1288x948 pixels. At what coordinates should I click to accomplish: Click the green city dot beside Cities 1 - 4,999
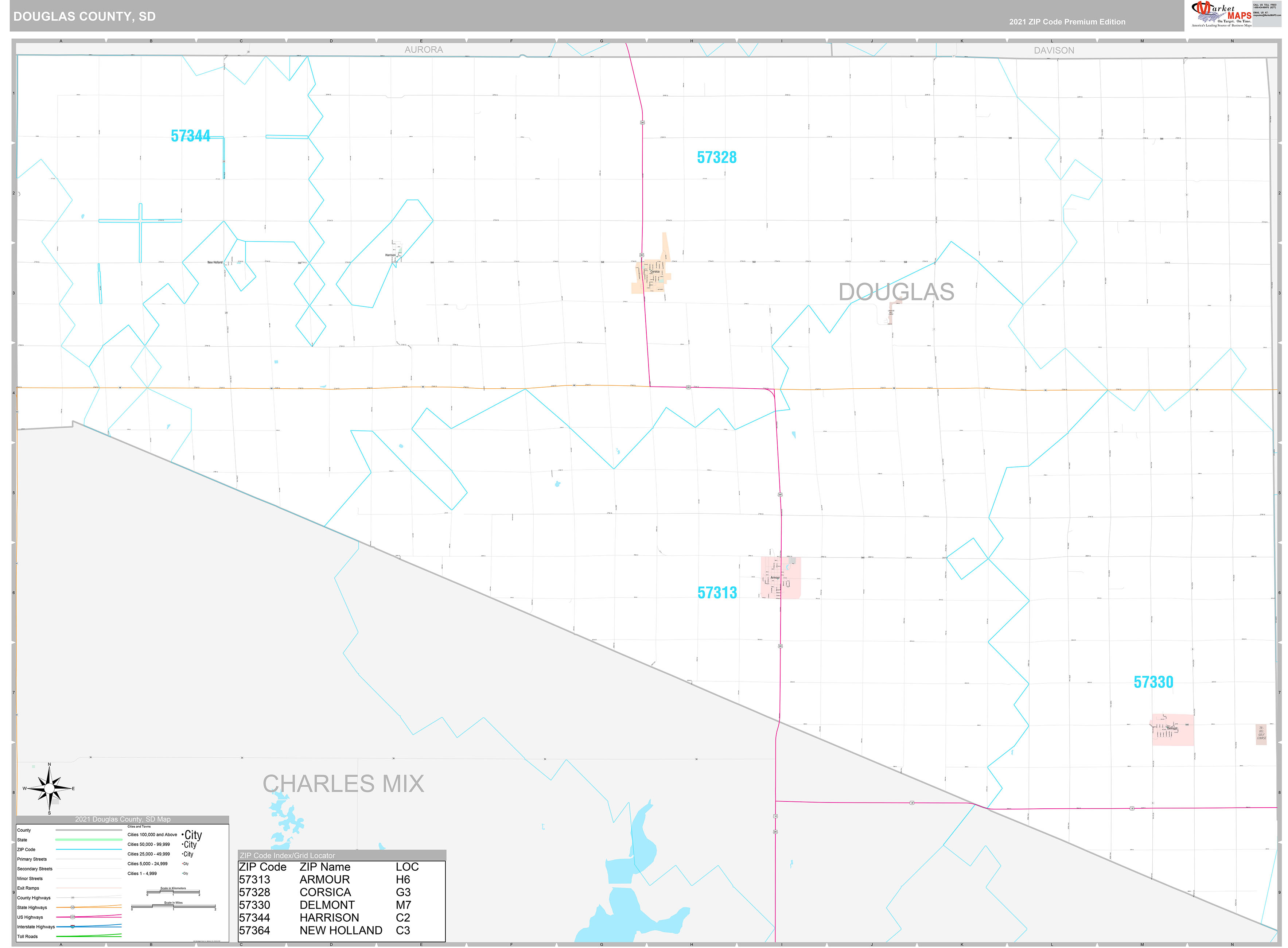182,873
